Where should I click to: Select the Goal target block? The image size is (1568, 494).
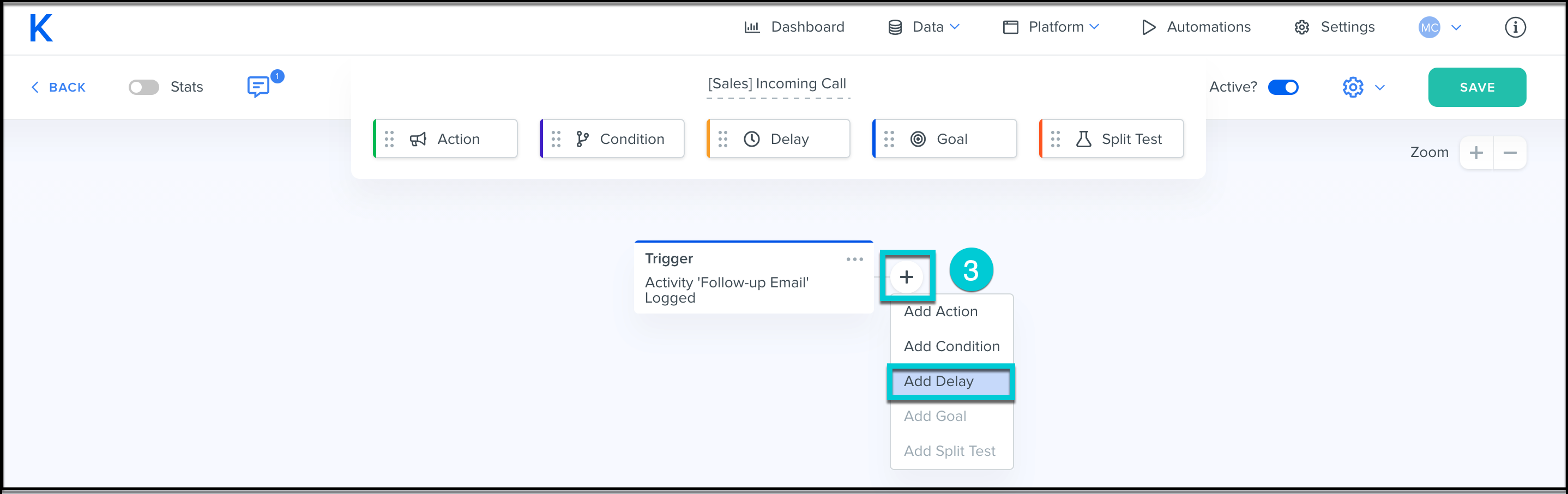[944, 139]
